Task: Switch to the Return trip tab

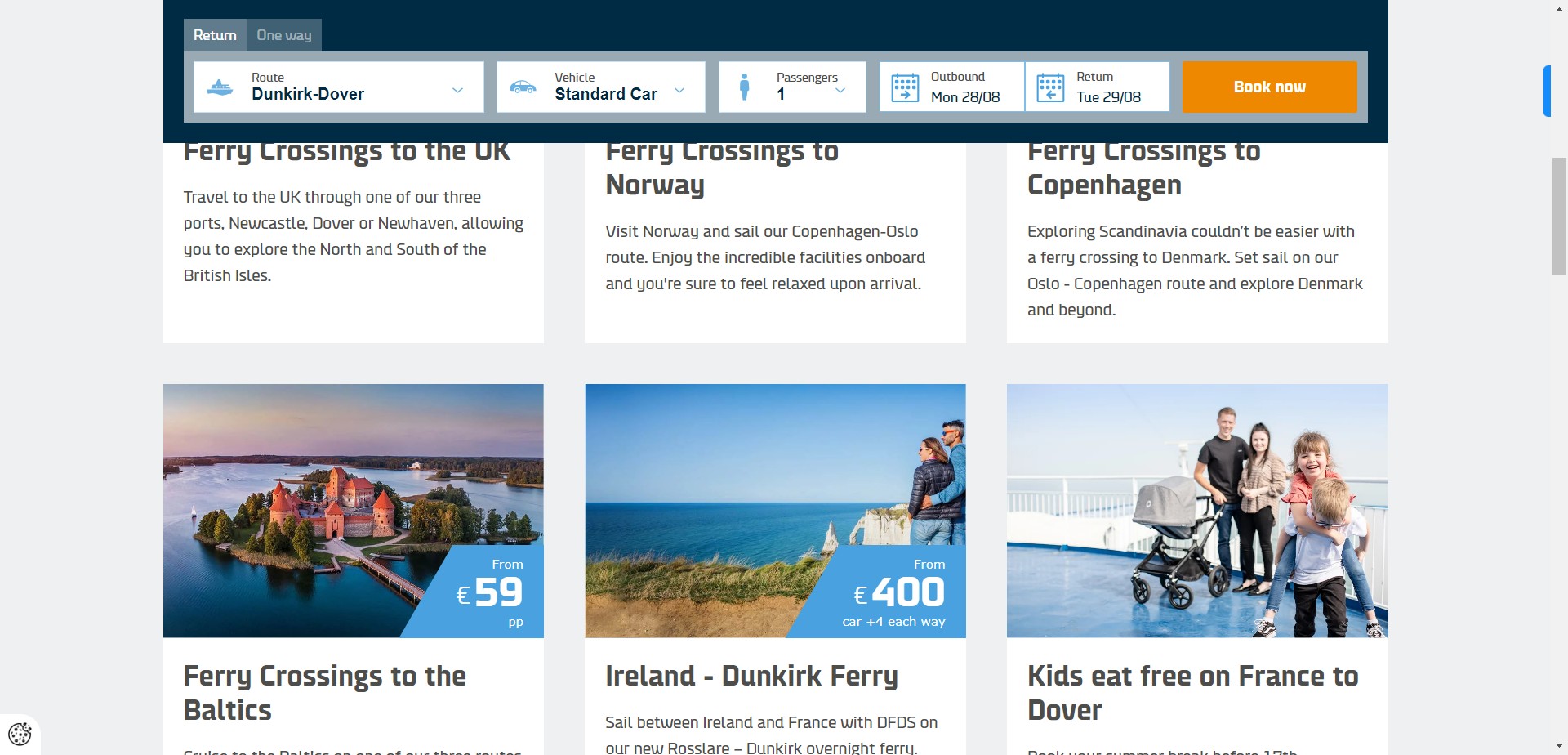Action: 215,35
